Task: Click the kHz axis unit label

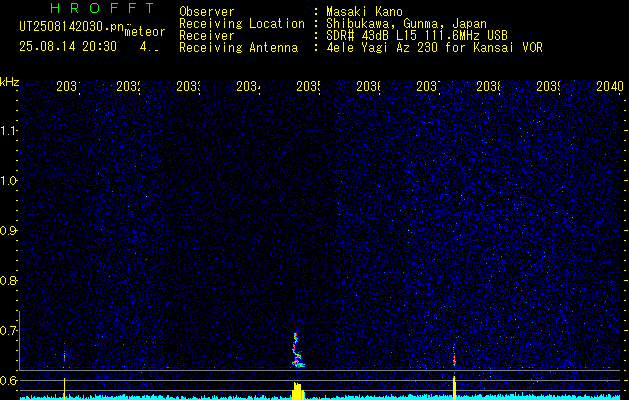Action: coord(9,82)
